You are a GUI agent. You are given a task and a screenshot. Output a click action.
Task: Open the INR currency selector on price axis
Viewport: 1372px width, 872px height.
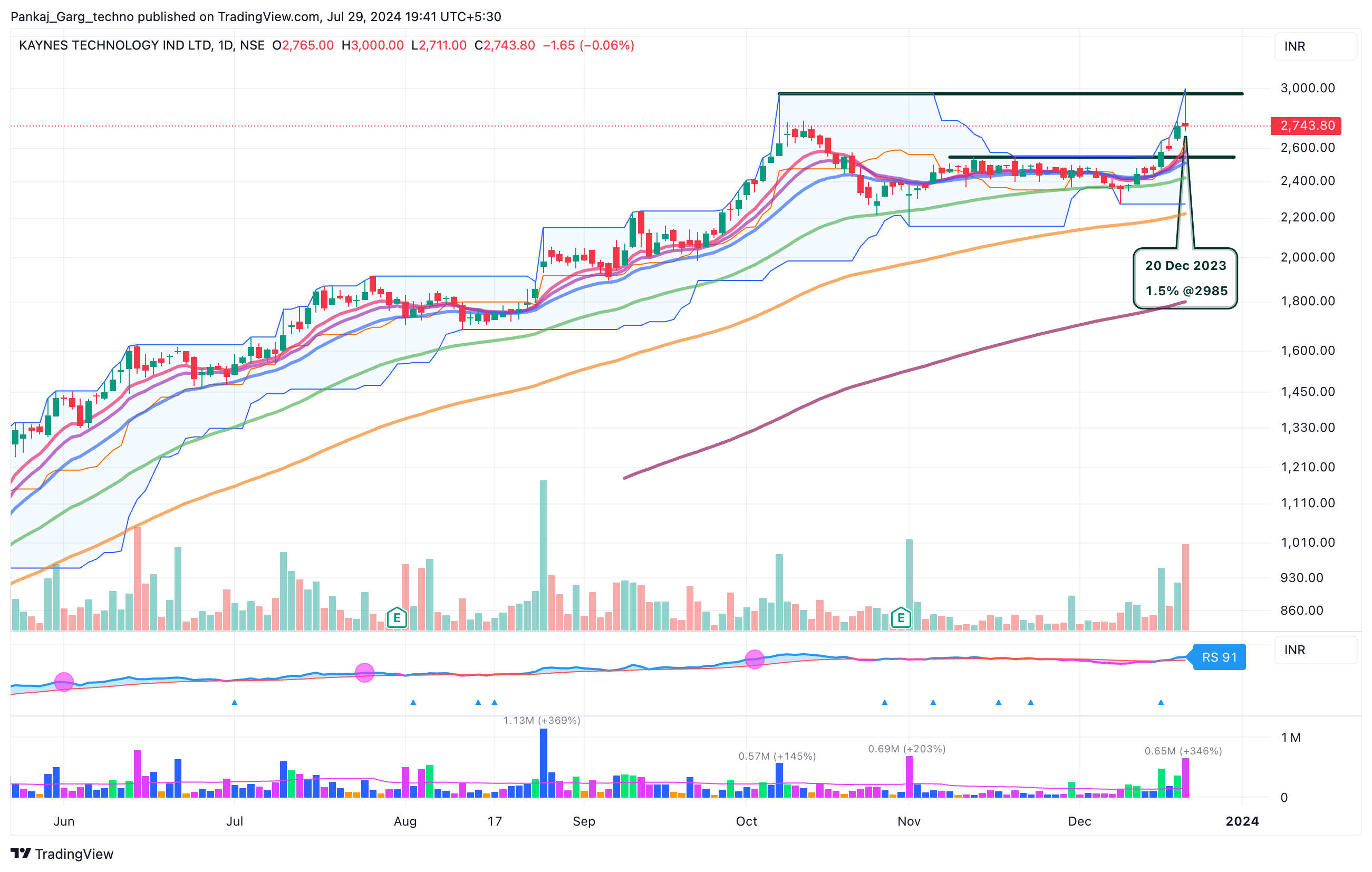pos(1315,46)
